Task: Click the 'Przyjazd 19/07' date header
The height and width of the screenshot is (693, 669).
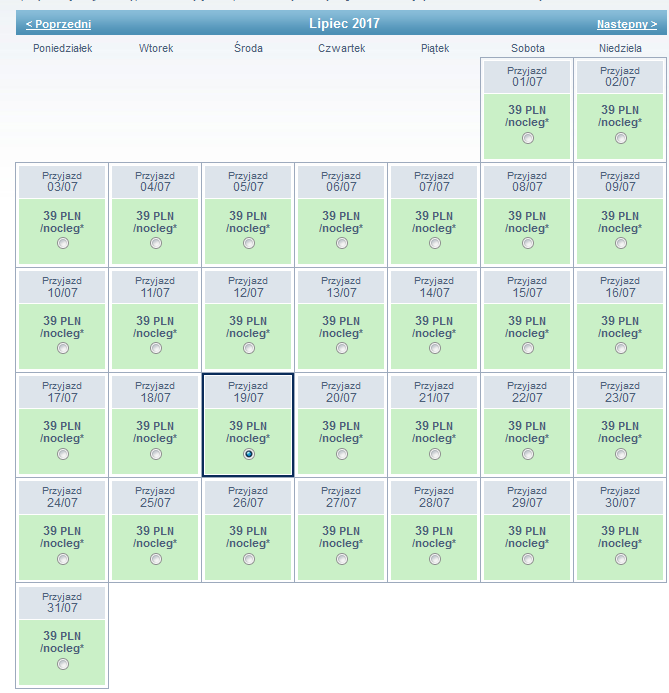Action: [x=248, y=392]
